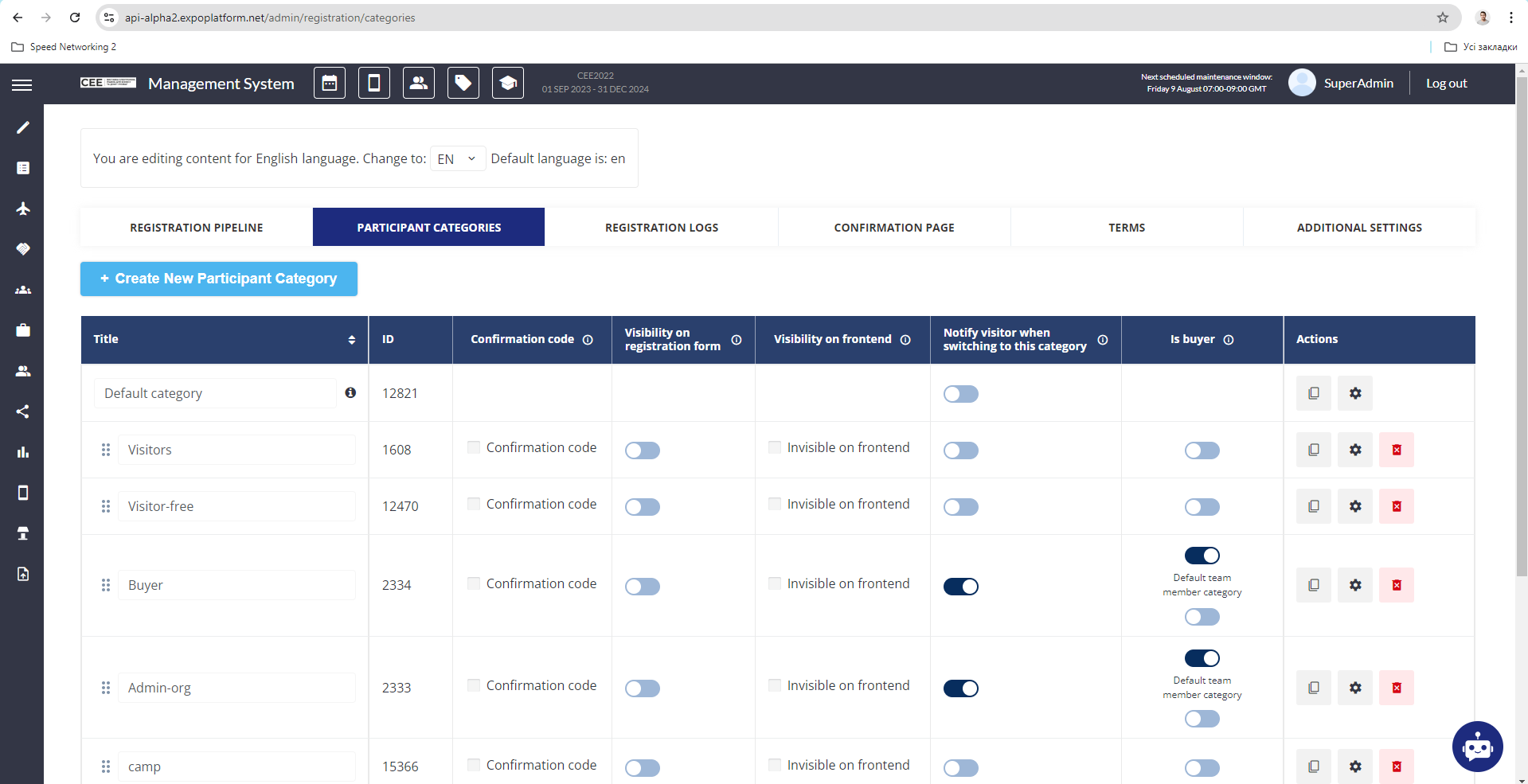The image size is (1528, 784).
Task: Duplicate the Visitor-free category
Action: pos(1313,506)
